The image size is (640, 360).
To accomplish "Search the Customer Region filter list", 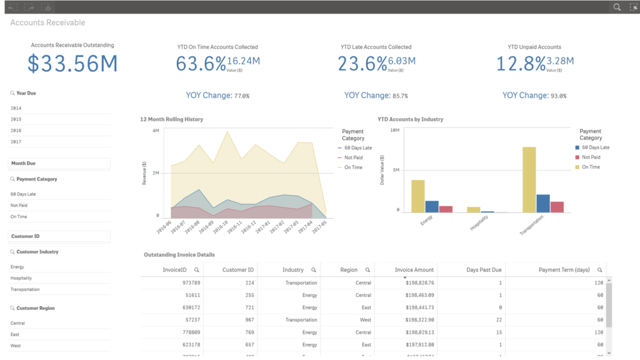I will (x=13, y=308).
